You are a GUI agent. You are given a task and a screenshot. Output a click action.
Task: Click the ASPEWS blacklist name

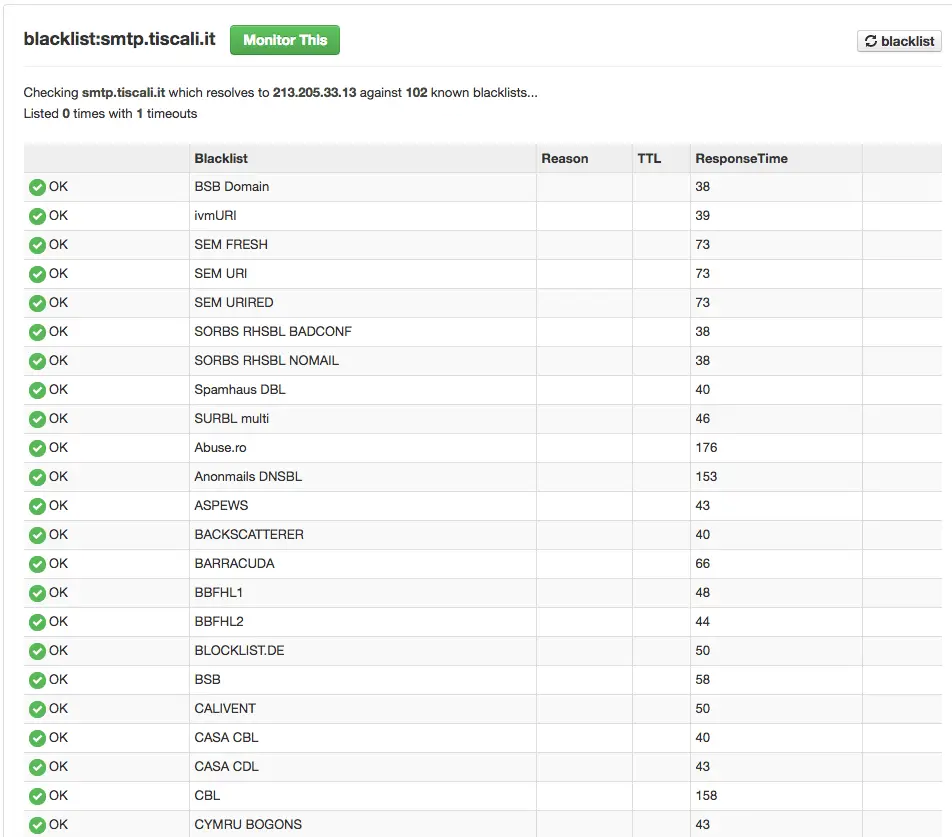click(221, 506)
